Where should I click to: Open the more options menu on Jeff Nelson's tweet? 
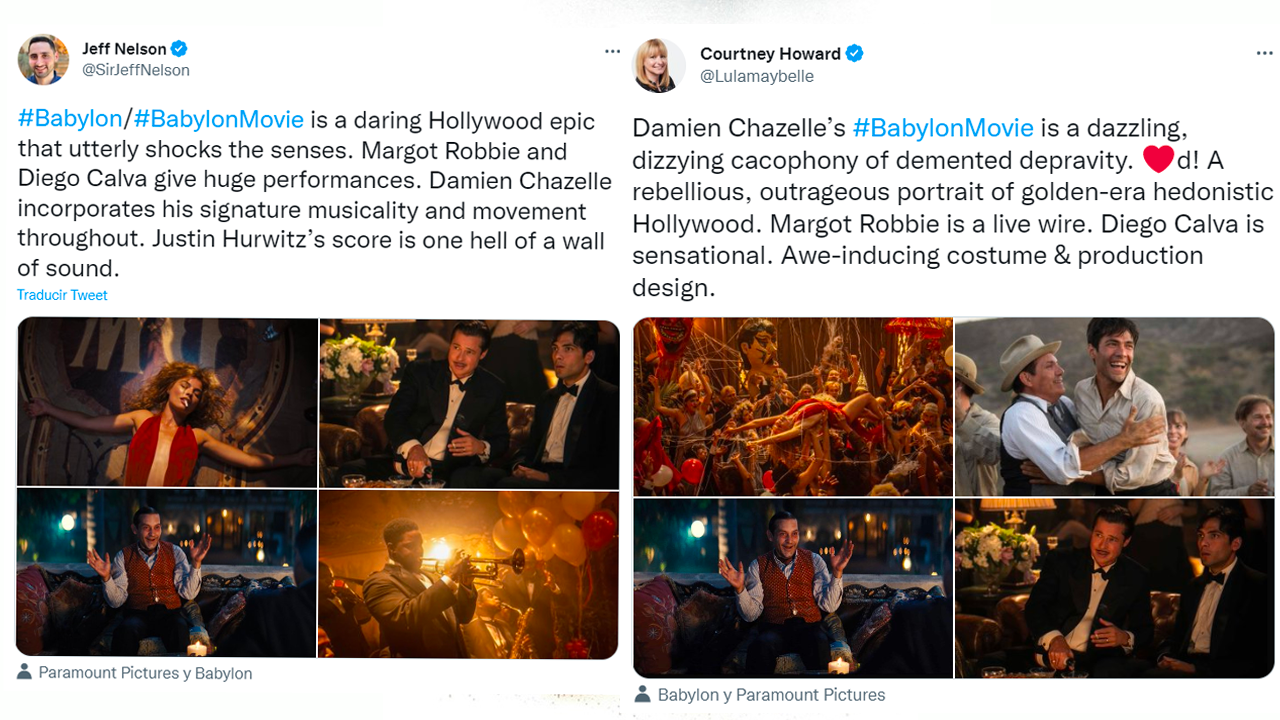pyautogui.click(x=611, y=50)
